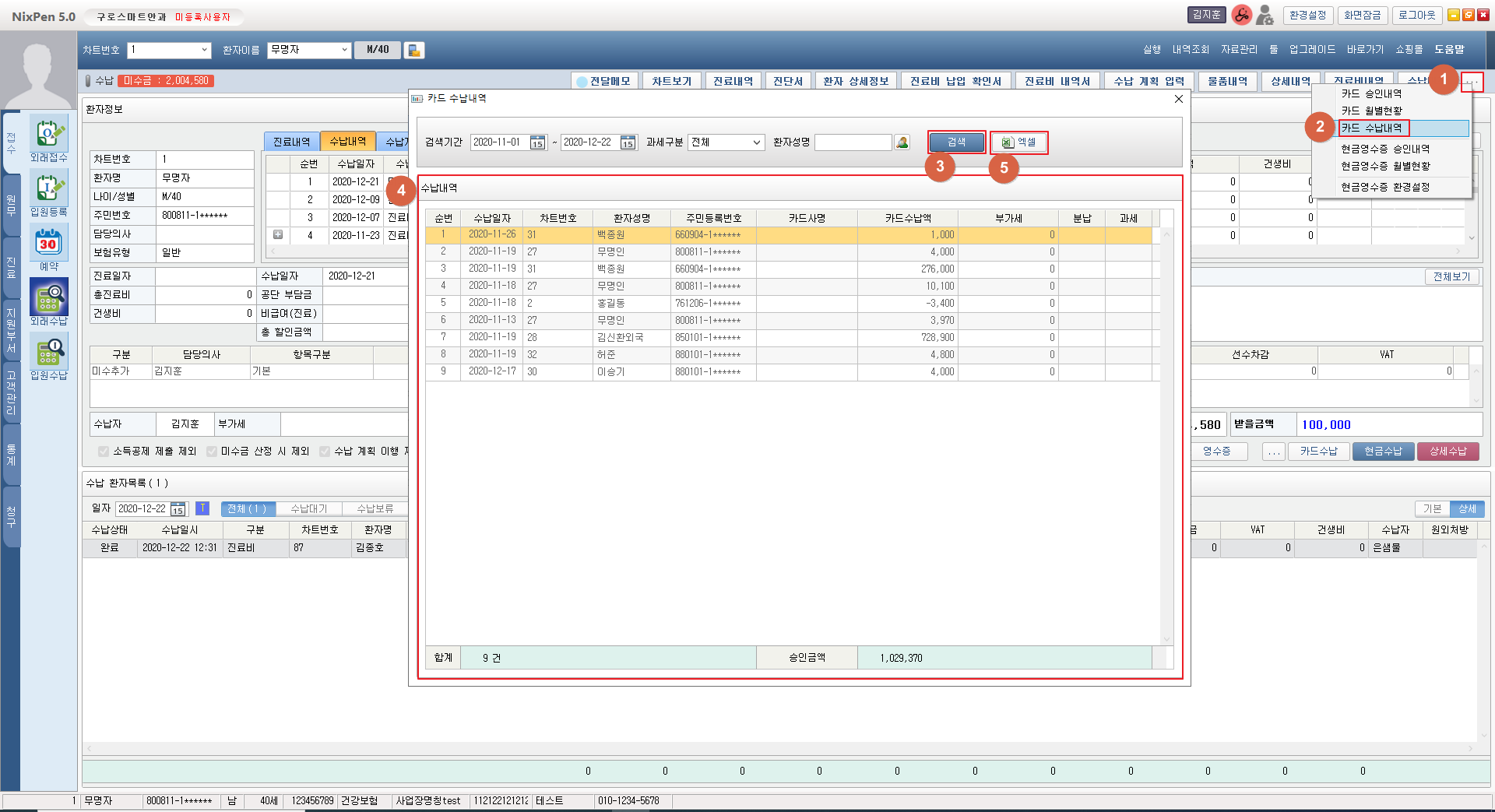Switch to the 진료내역 tab

[291, 142]
